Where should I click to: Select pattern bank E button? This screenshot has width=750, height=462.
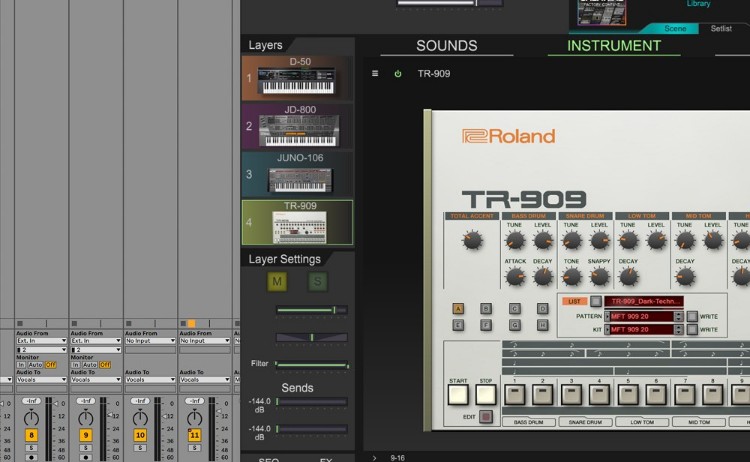click(x=458, y=325)
